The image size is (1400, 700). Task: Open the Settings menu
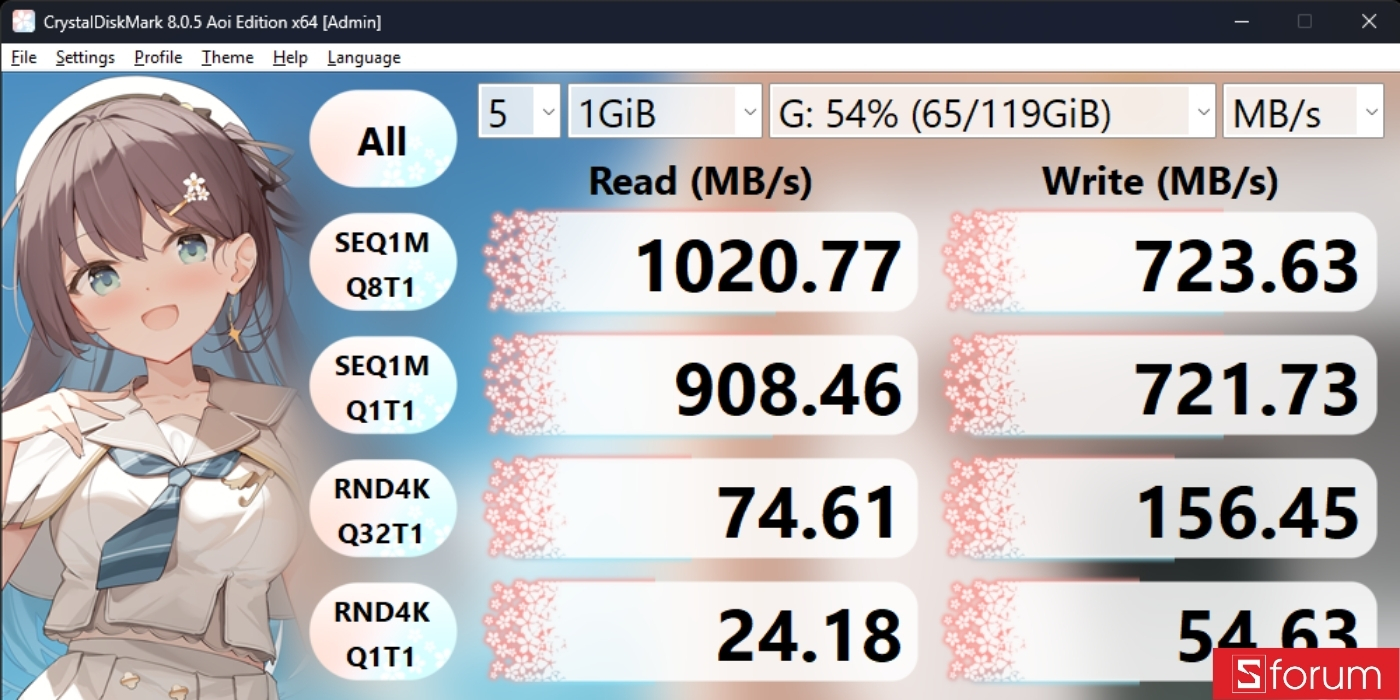85,58
